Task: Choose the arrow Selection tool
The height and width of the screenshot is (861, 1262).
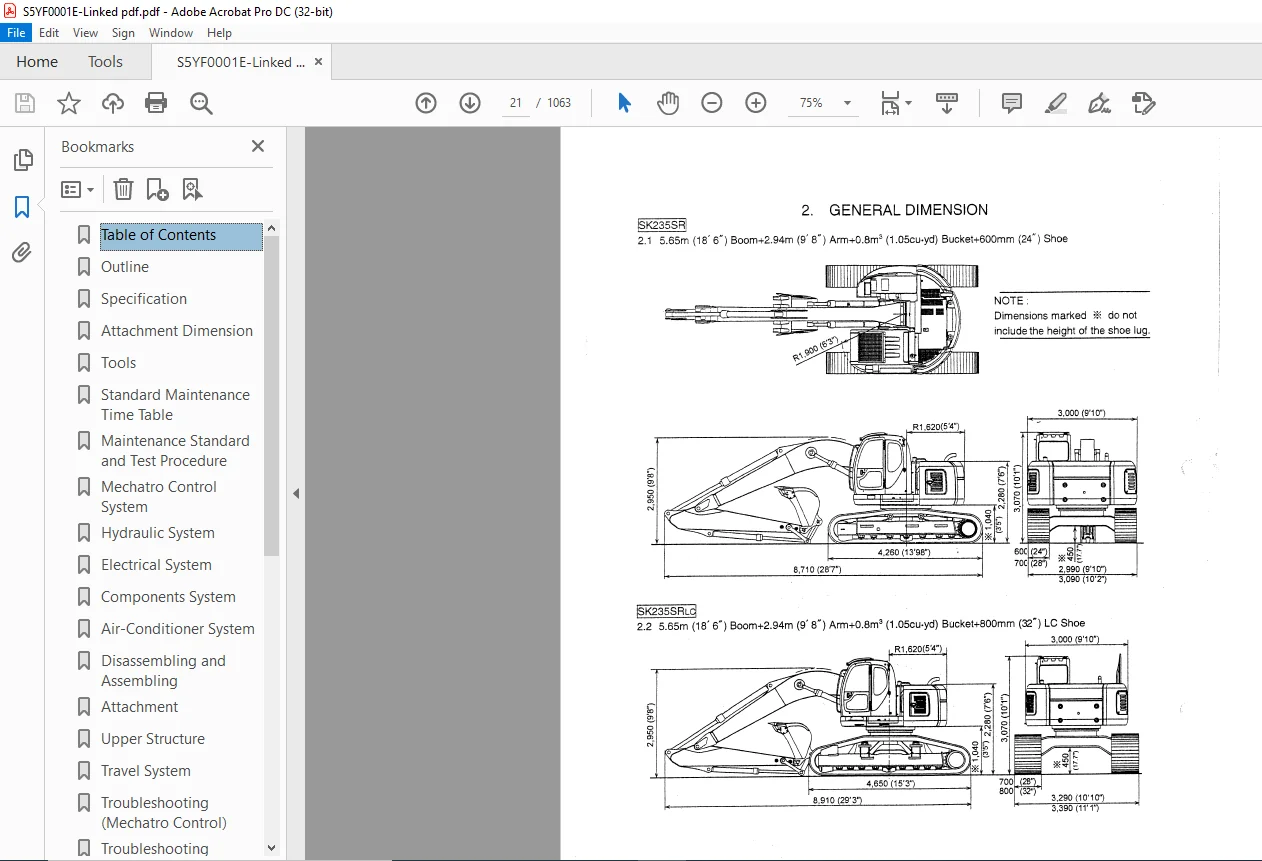Action: pyautogui.click(x=625, y=103)
